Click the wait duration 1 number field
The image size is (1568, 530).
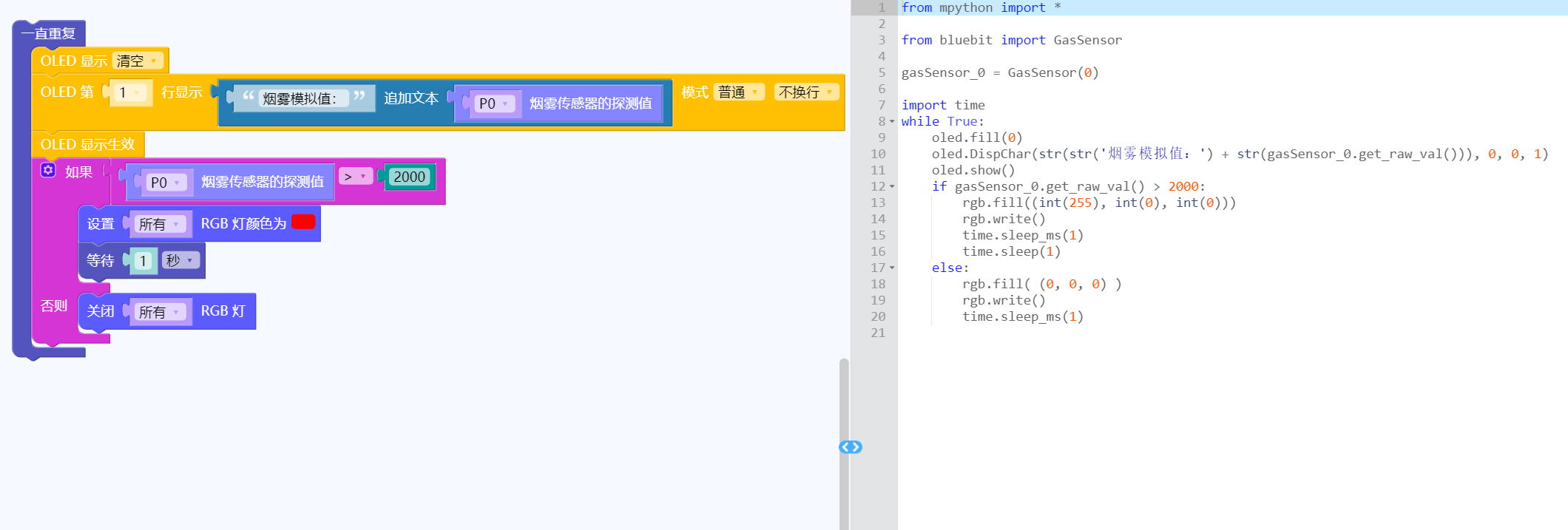pos(143,261)
